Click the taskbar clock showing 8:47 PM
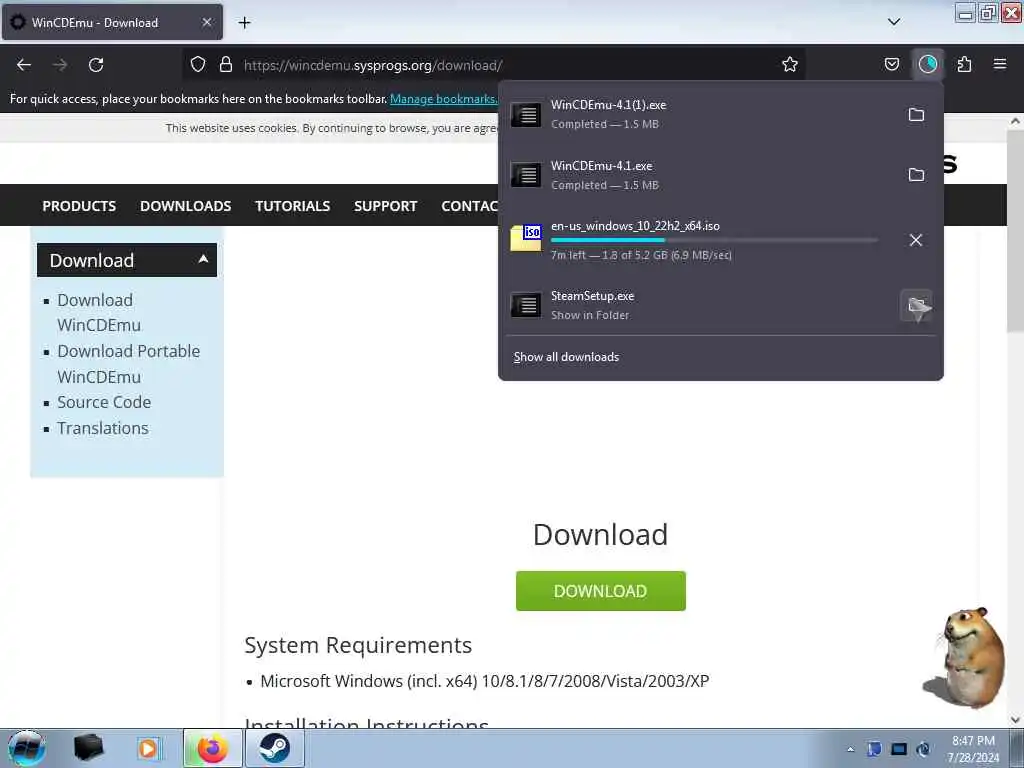This screenshot has width=1024, height=768. [973, 749]
